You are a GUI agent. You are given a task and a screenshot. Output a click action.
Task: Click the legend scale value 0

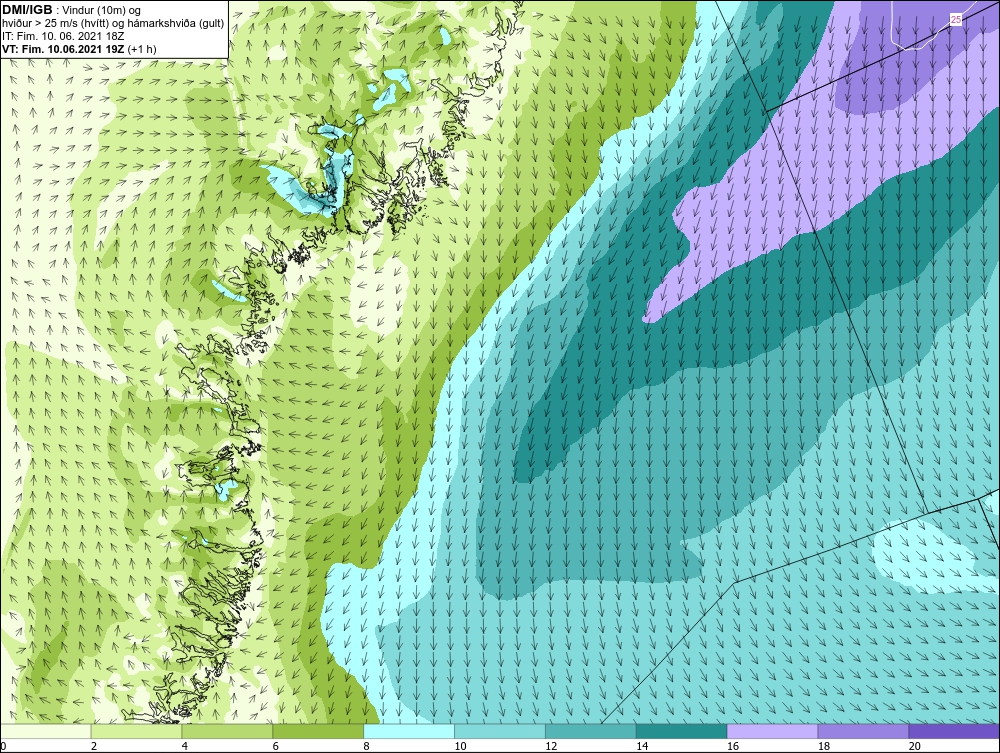[3, 746]
